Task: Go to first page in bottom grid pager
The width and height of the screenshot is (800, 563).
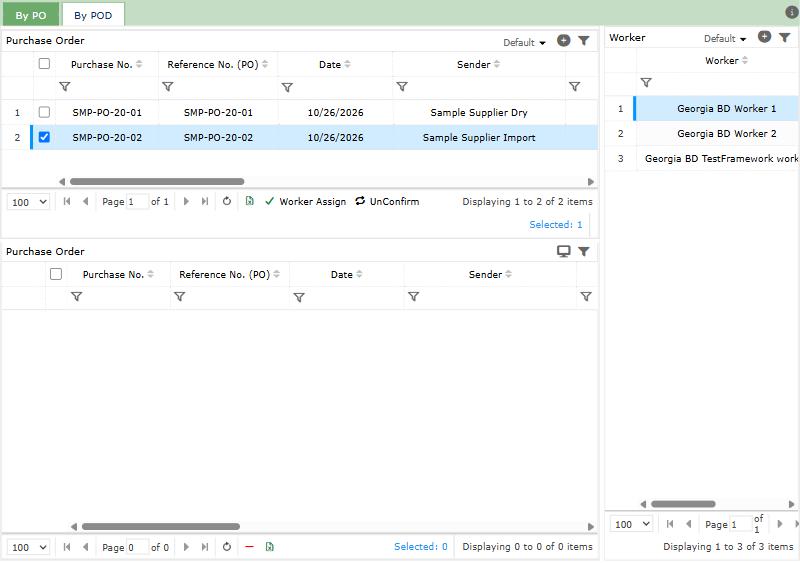Action: click(67, 547)
